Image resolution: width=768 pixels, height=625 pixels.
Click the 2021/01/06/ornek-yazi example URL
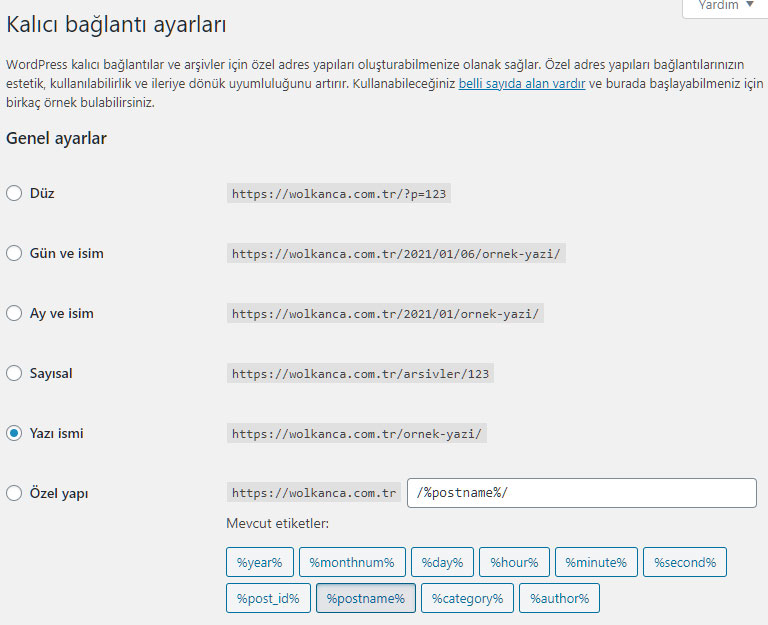(x=396, y=253)
